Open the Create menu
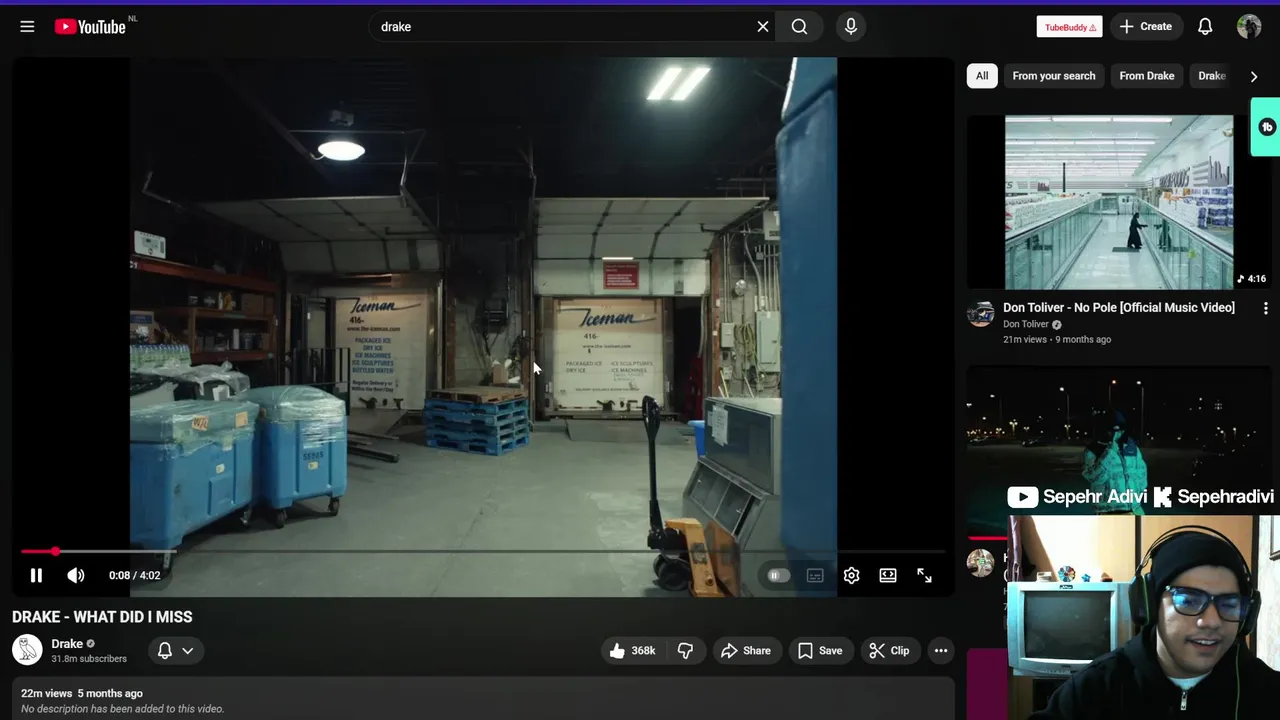 pos(1146,27)
